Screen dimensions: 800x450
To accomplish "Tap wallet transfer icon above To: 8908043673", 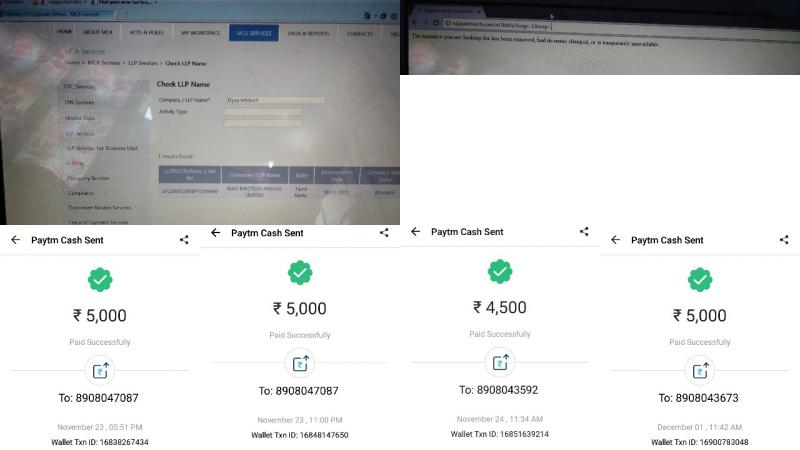I will coord(699,370).
